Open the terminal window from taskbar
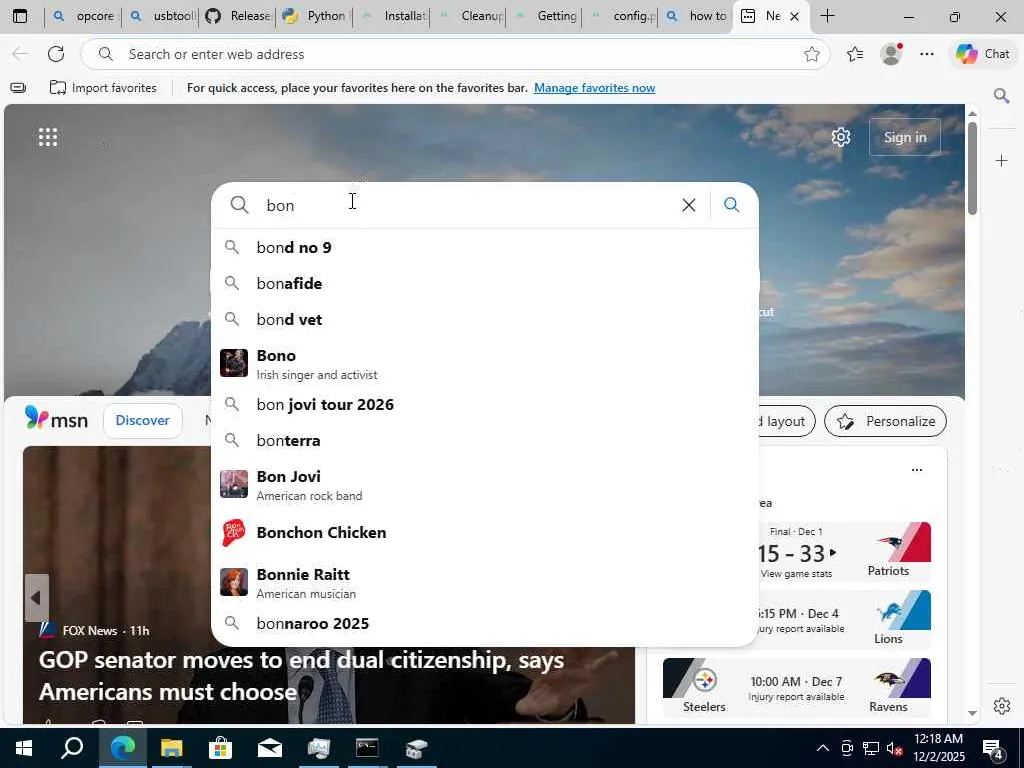This screenshot has height=768, width=1024. click(367, 748)
